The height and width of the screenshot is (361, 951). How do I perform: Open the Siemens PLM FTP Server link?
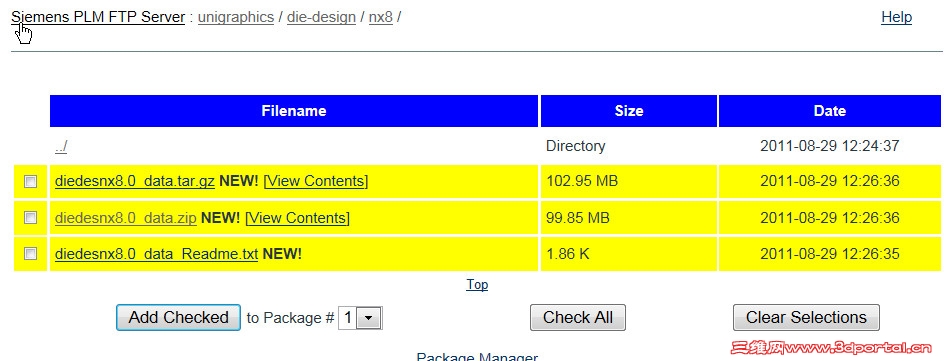coord(98,17)
